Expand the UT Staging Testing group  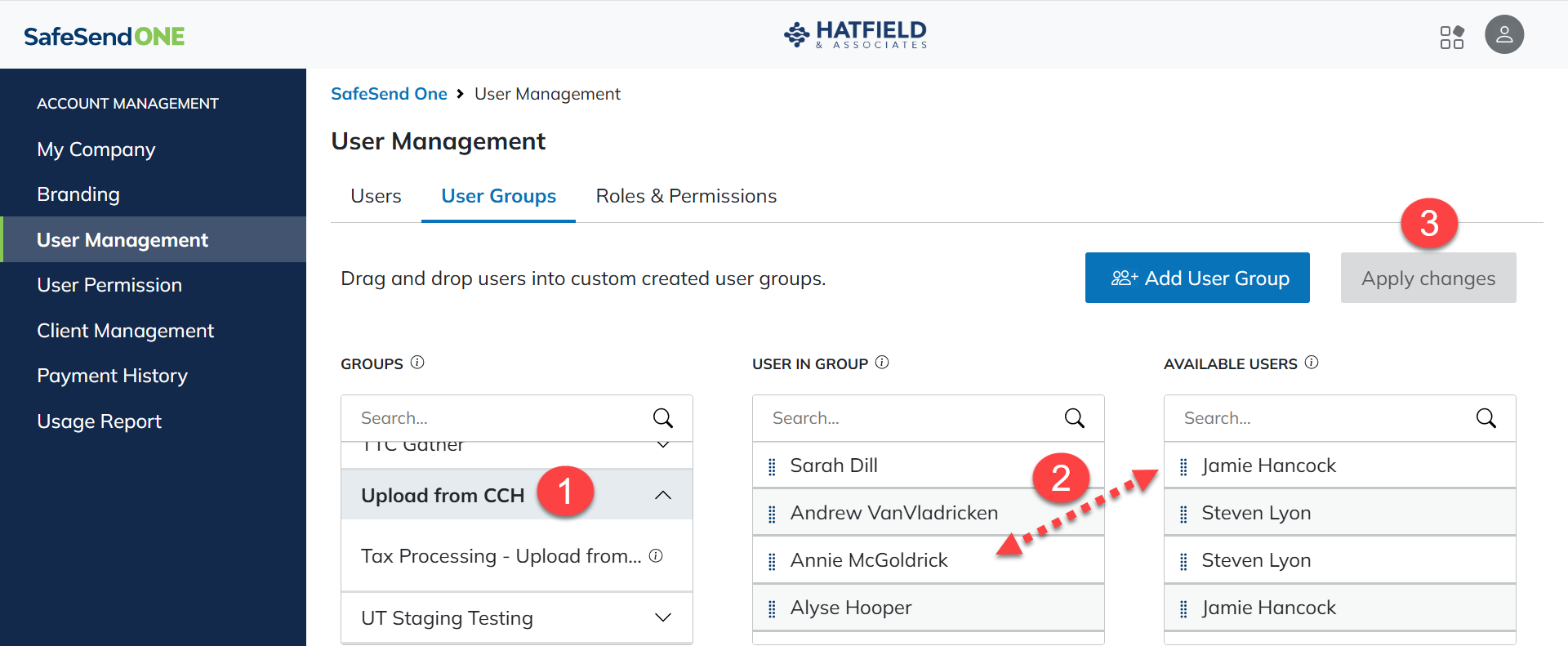point(663,618)
